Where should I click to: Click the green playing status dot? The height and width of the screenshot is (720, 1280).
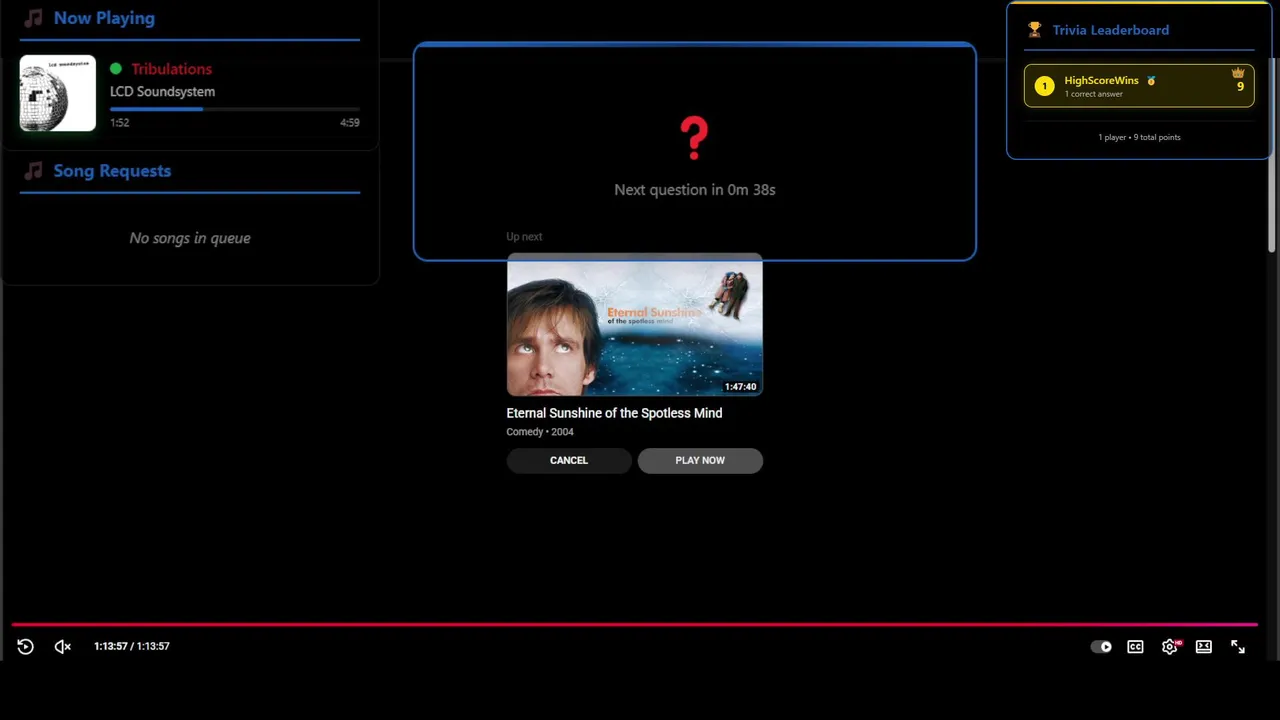[116, 69]
